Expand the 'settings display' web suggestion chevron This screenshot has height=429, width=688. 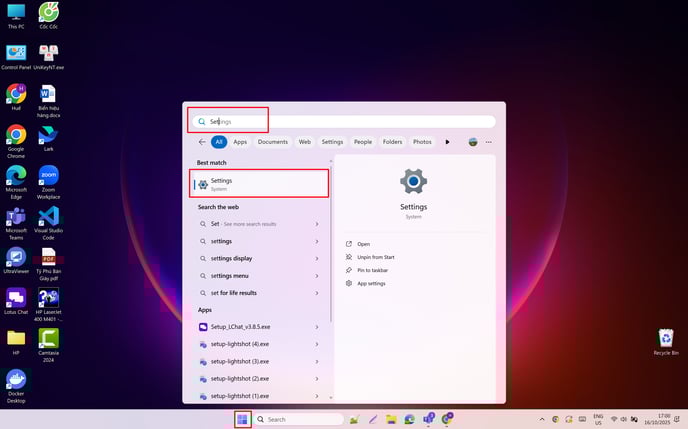point(317,258)
